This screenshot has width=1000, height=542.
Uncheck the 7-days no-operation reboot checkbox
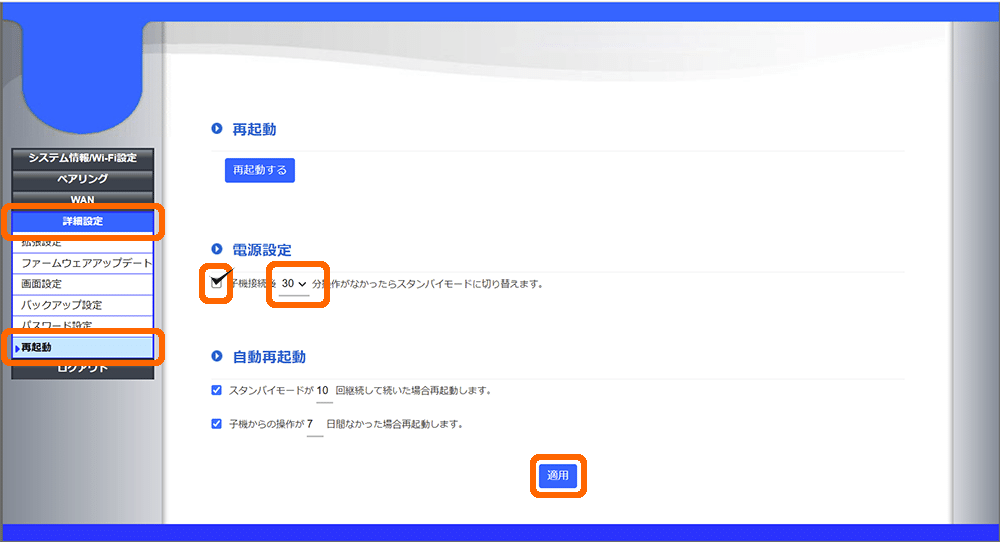pos(217,424)
